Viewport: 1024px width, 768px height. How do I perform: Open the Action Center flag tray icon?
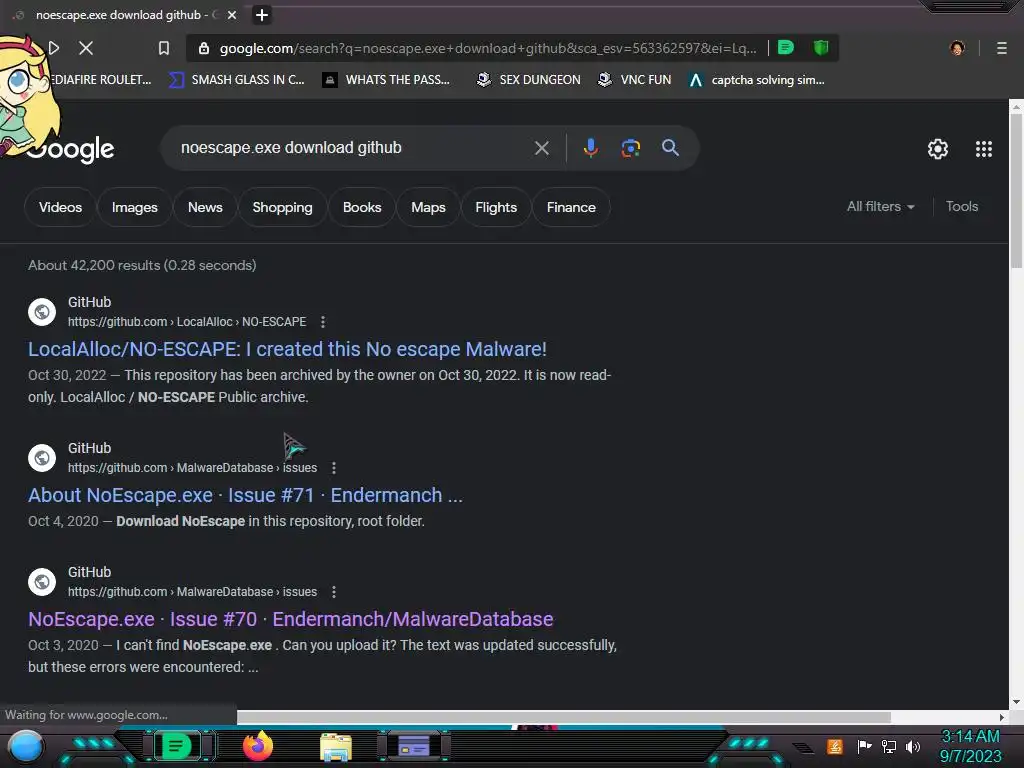(865, 746)
